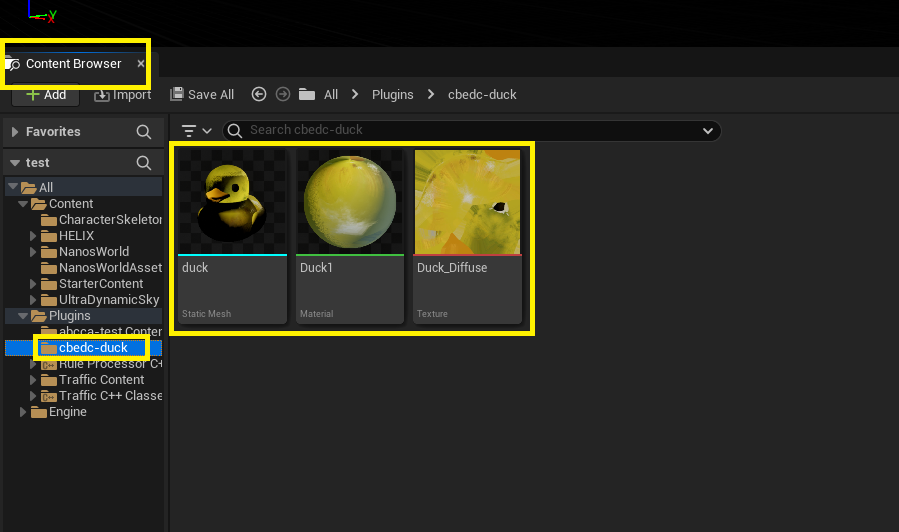Expand the Favorites section

(15, 132)
